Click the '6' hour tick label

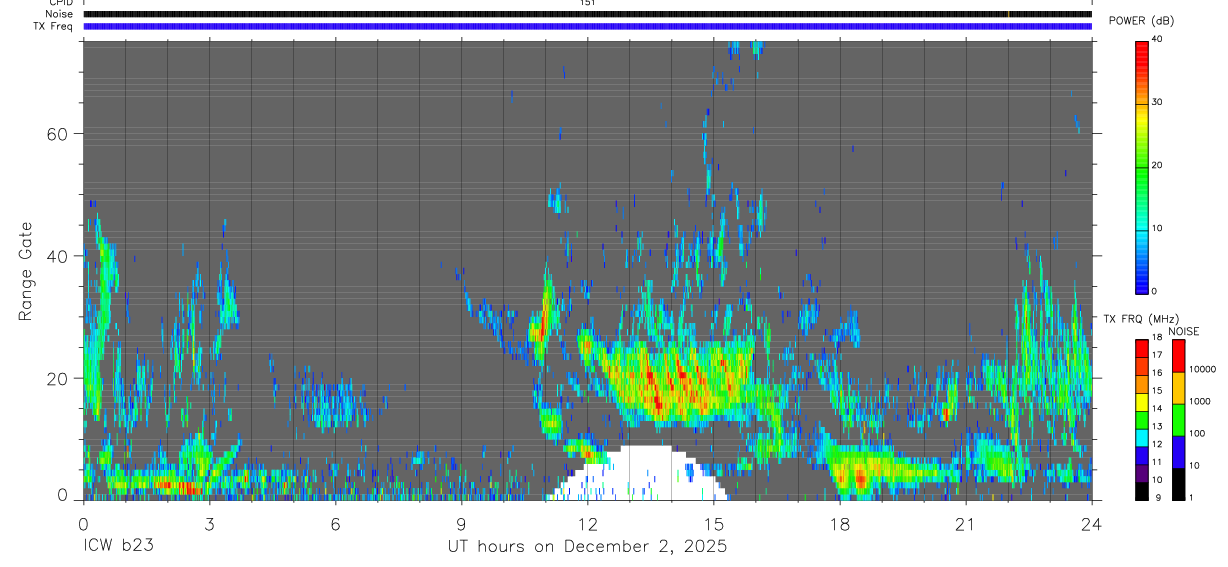click(335, 523)
